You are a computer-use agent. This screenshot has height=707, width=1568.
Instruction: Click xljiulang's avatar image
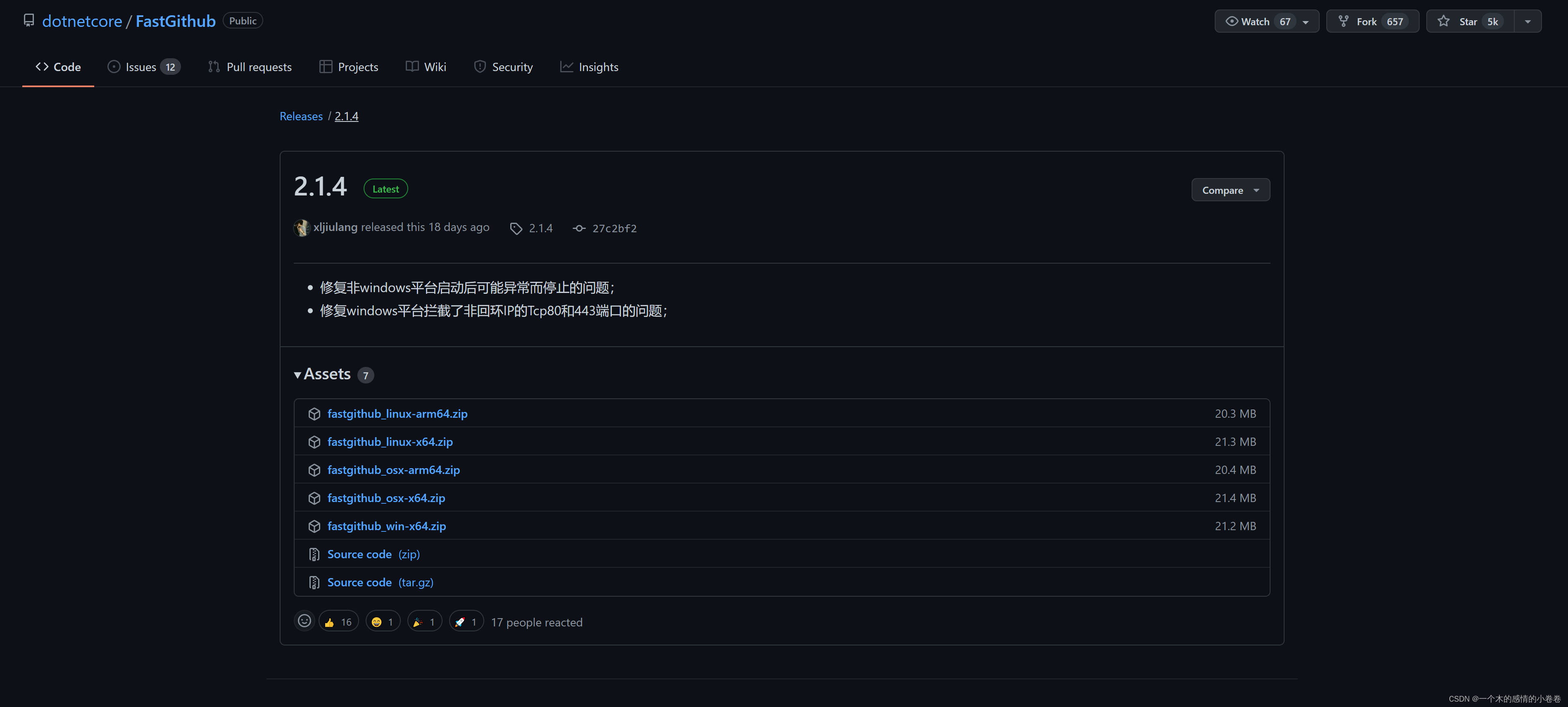point(302,227)
